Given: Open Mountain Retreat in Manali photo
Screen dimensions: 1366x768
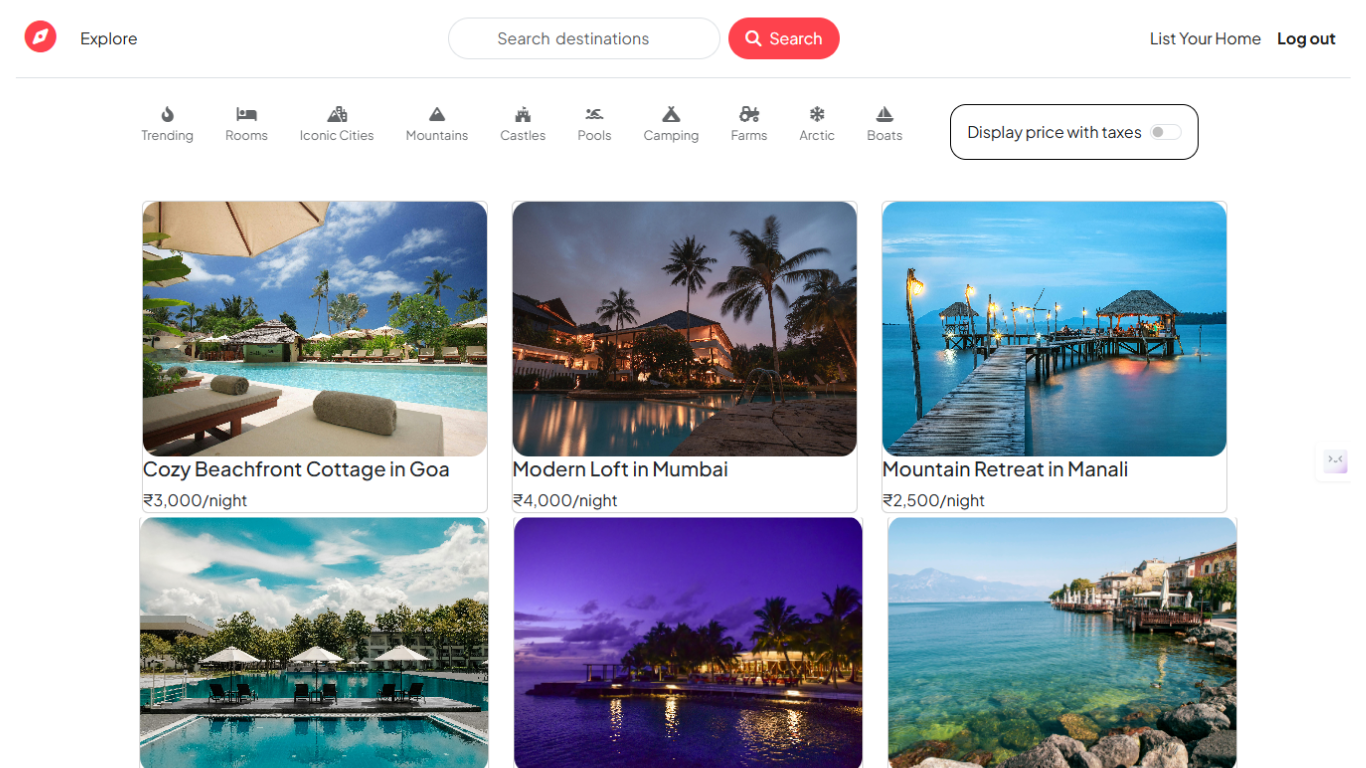Looking at the screenshot, I should coord(1054,329).
